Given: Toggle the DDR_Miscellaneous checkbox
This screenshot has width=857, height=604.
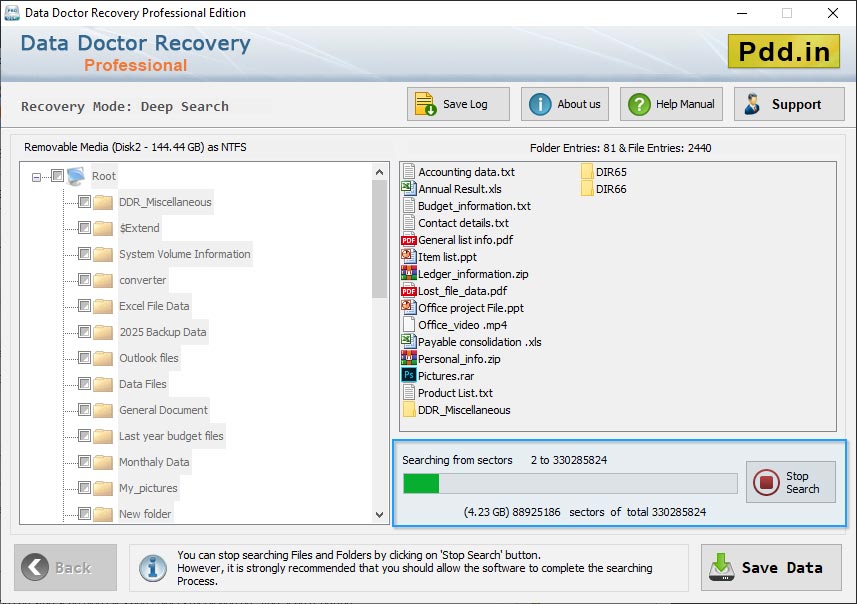Looking at the screenshot, I should (84, 202).
